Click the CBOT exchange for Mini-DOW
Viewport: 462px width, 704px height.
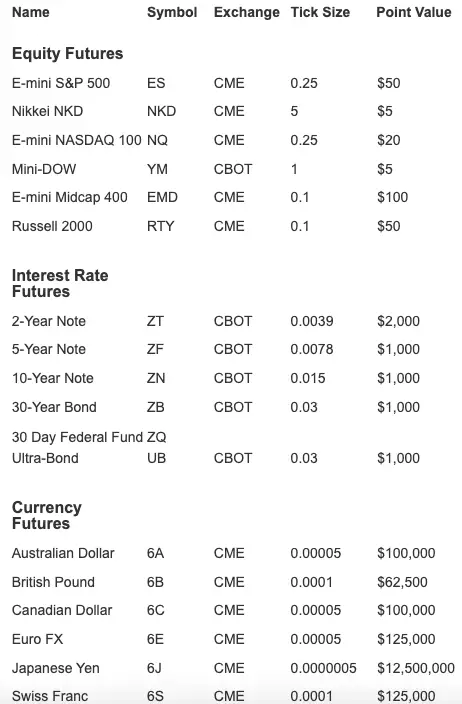pyautogui.click(x=233, y=169)
